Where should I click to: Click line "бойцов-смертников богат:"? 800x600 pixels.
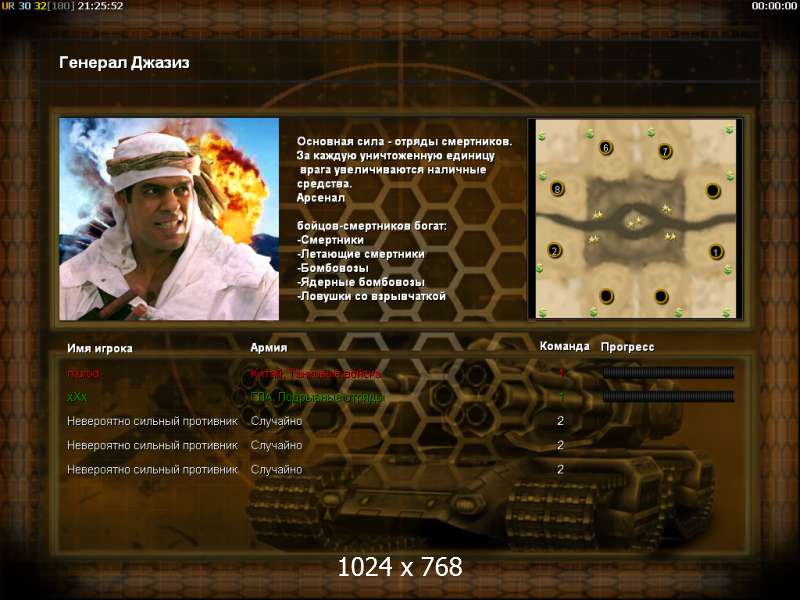coord(372,226)
